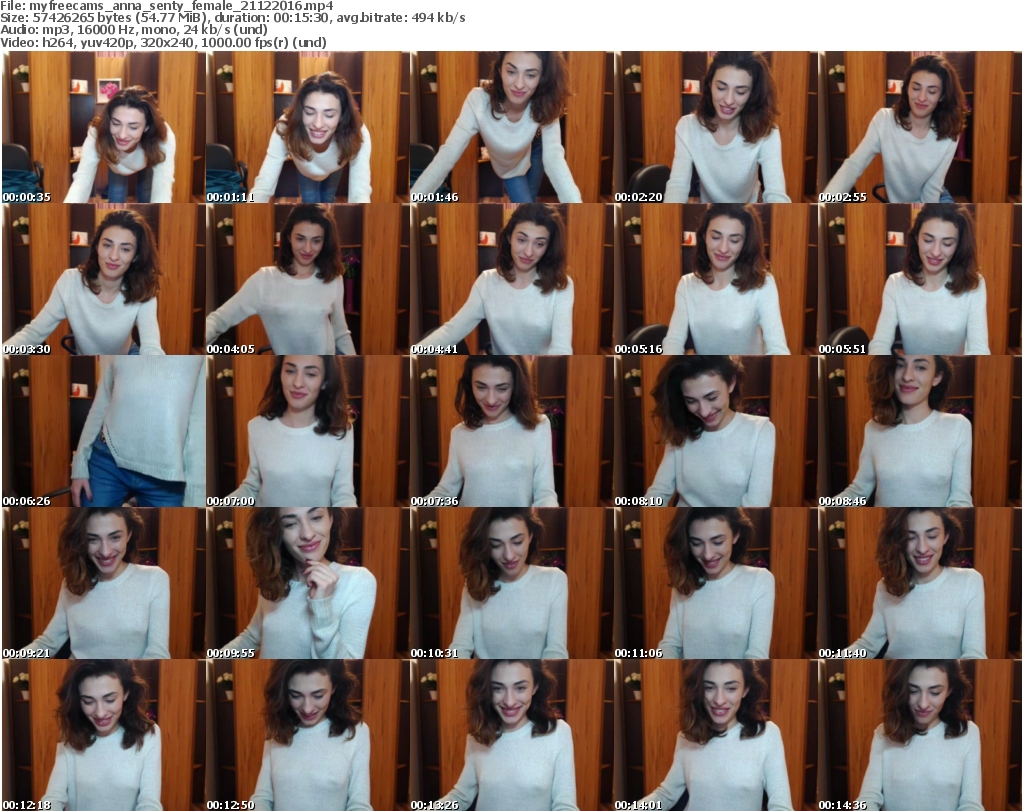Click the 00:07:00 frame thumbnail
The image size is (1024, 811).
click(x=308, y=432)
